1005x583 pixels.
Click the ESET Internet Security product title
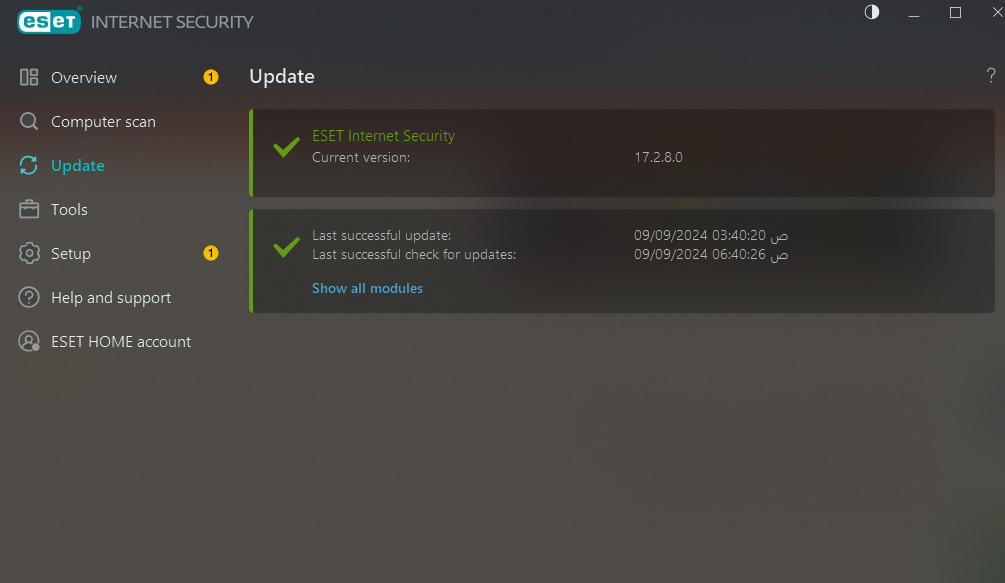[383, 136]
